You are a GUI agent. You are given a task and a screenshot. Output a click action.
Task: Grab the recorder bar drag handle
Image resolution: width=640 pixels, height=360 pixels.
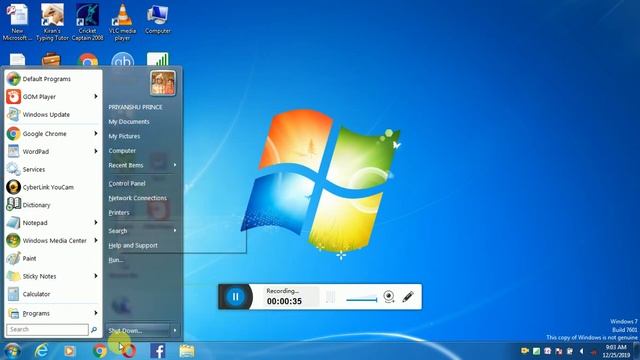[x=330, y=297]
